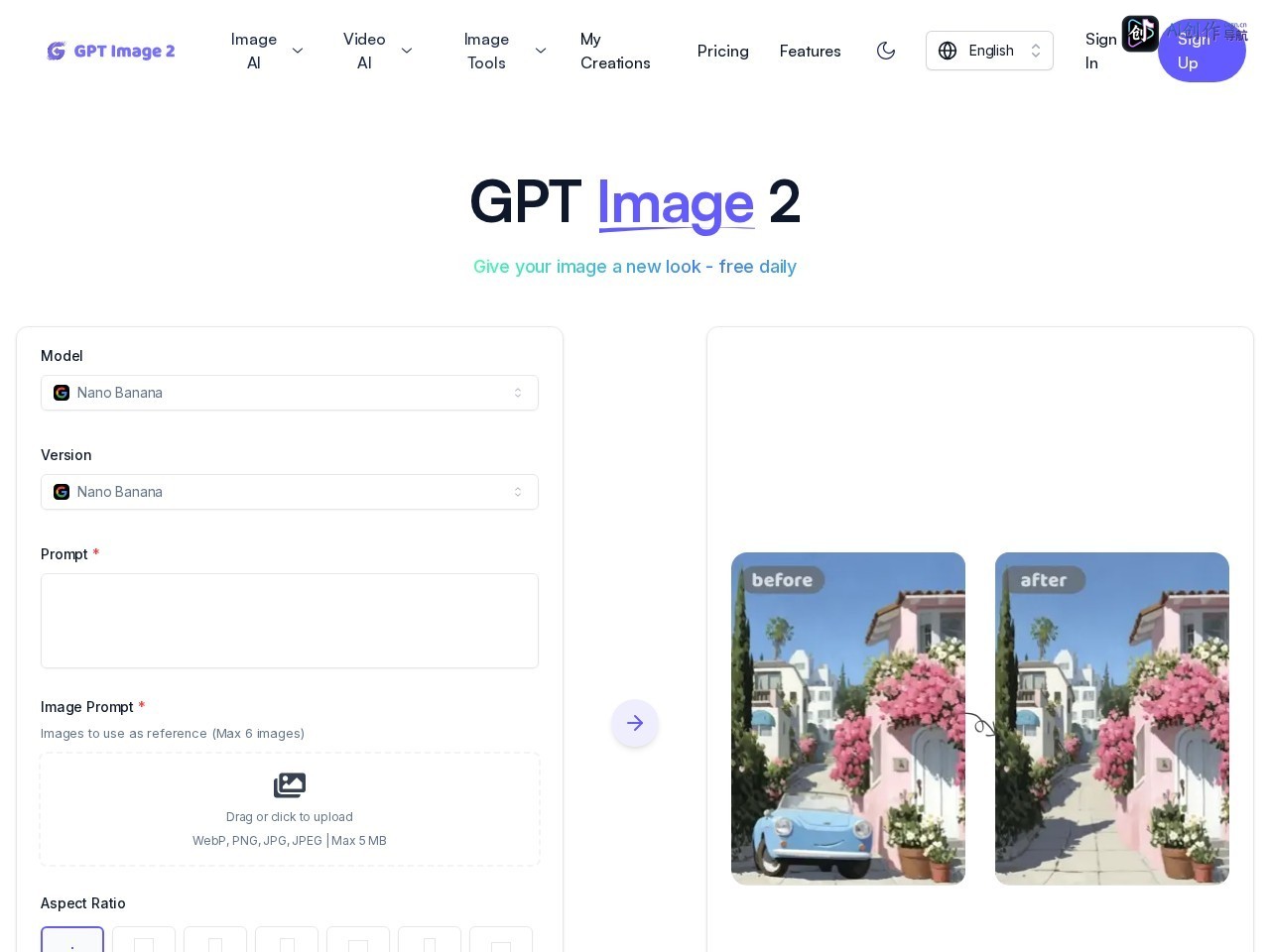Viewport: 1270px width, 952px height.
Task: Click the Sign Up button
Action: click(x=1202, y=51)
